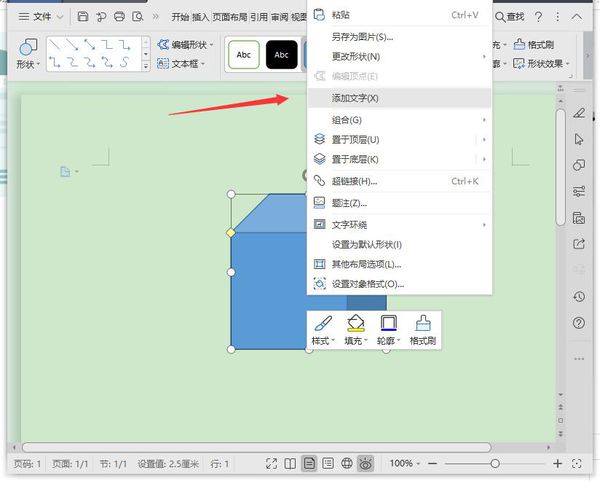This screenshot has height=481, width=600.
Task: Click the zoom out minus button
Action: 433,464
